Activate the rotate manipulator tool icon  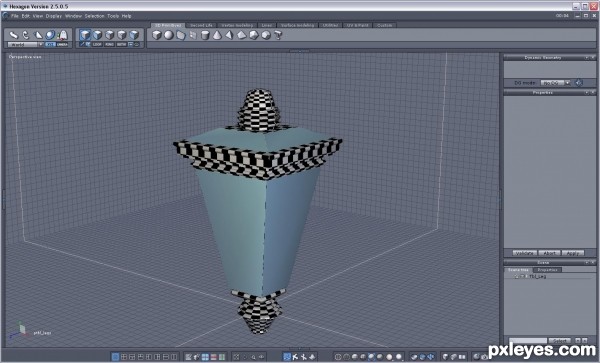point(26,35)
